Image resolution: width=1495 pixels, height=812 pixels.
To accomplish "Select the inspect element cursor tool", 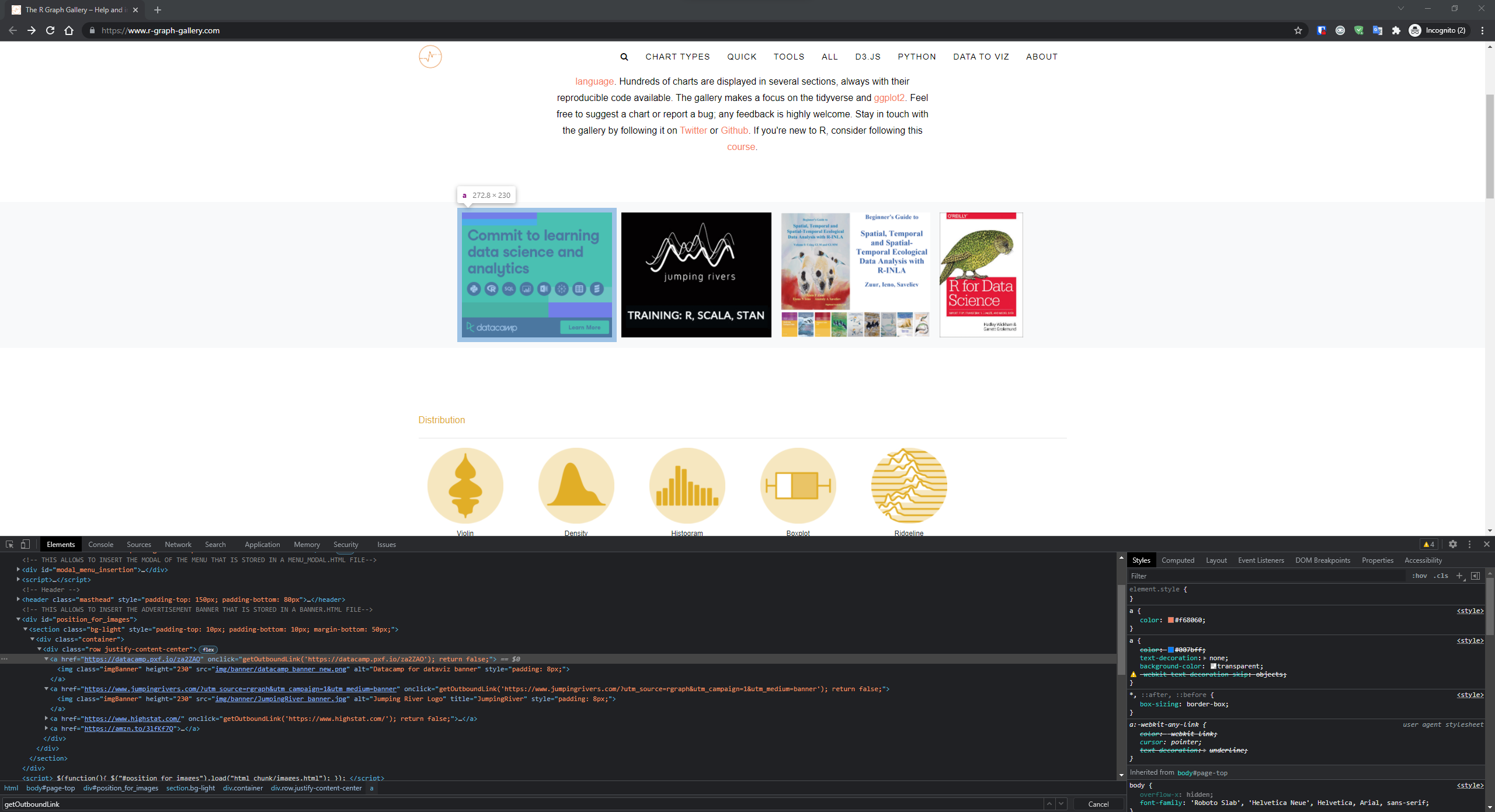I will pyautogui.click(x=9, y=544).
